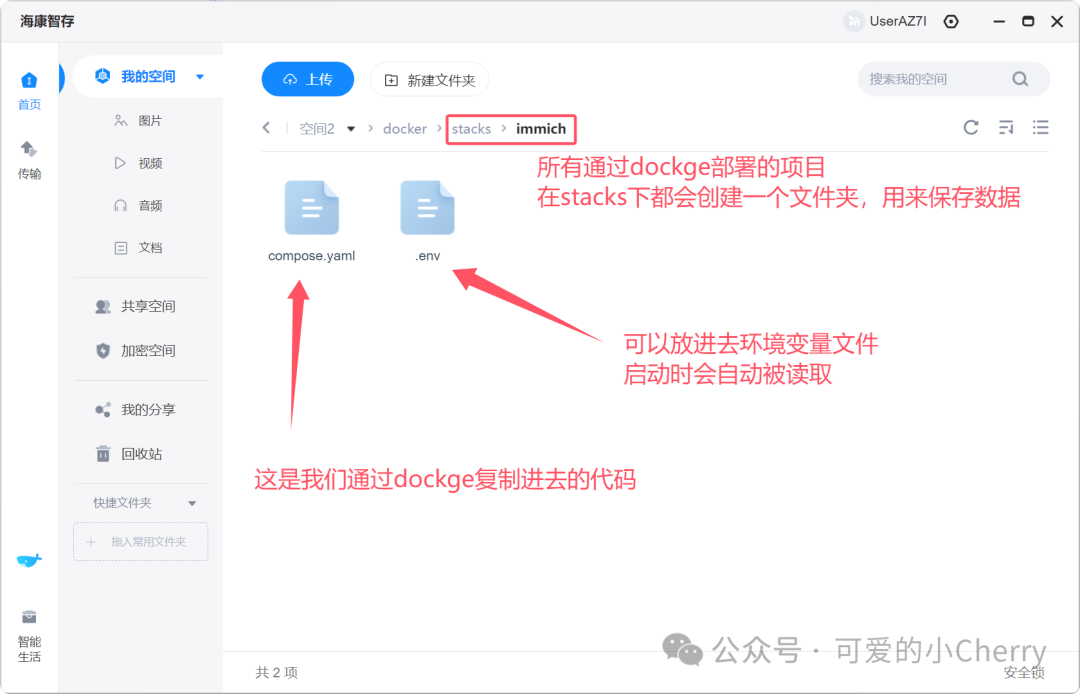Open the sort options icon
The width and height of the screenshot is (1080, 694).
point(1006,127)
